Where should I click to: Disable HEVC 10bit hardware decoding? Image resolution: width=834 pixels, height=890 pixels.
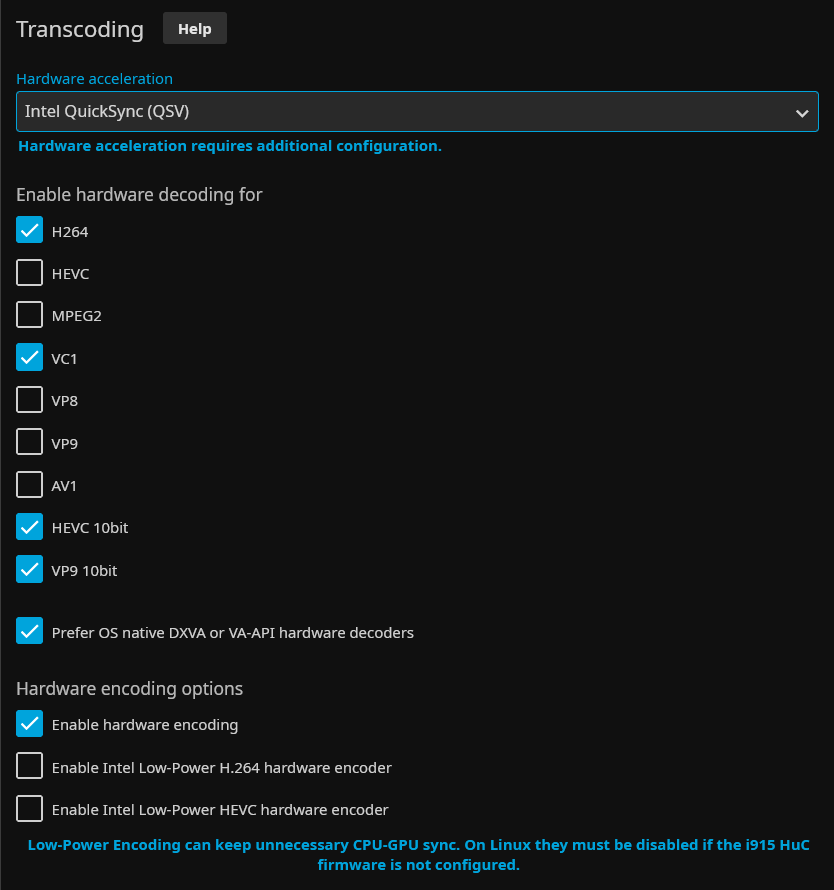[x=30, y=526]
